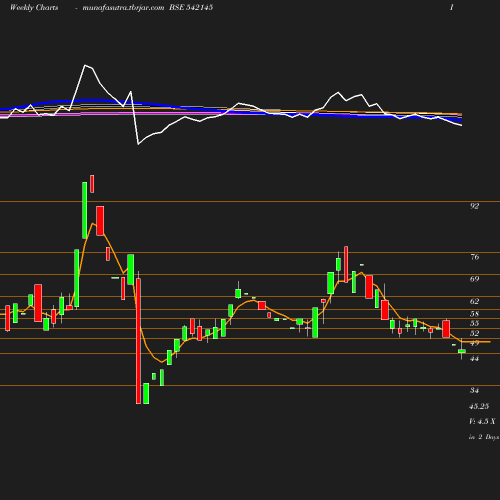Click the price label 92
The height and width of the screenshot is (500, 500).
pos(474,206)
